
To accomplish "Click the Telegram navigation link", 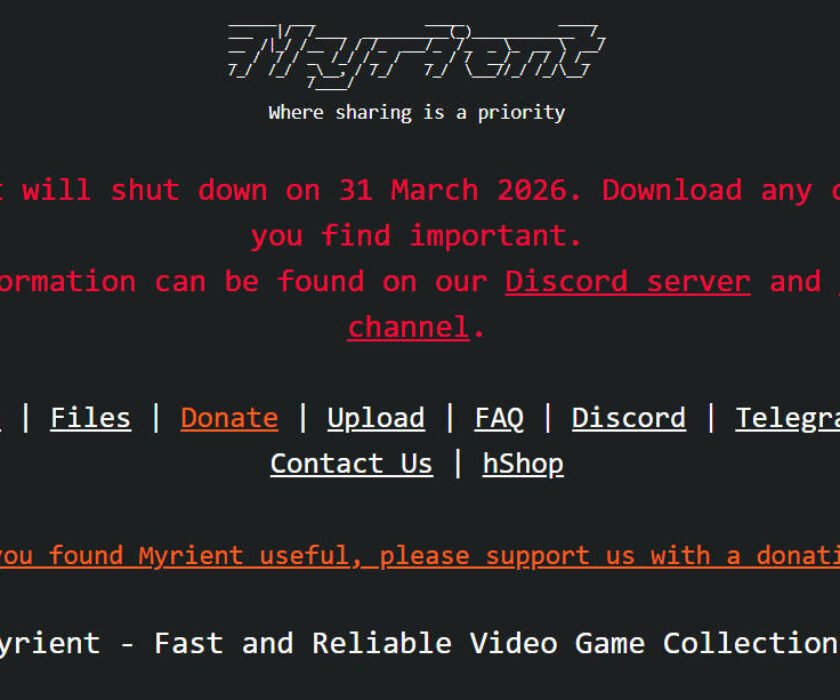I will tap(788, 418).
